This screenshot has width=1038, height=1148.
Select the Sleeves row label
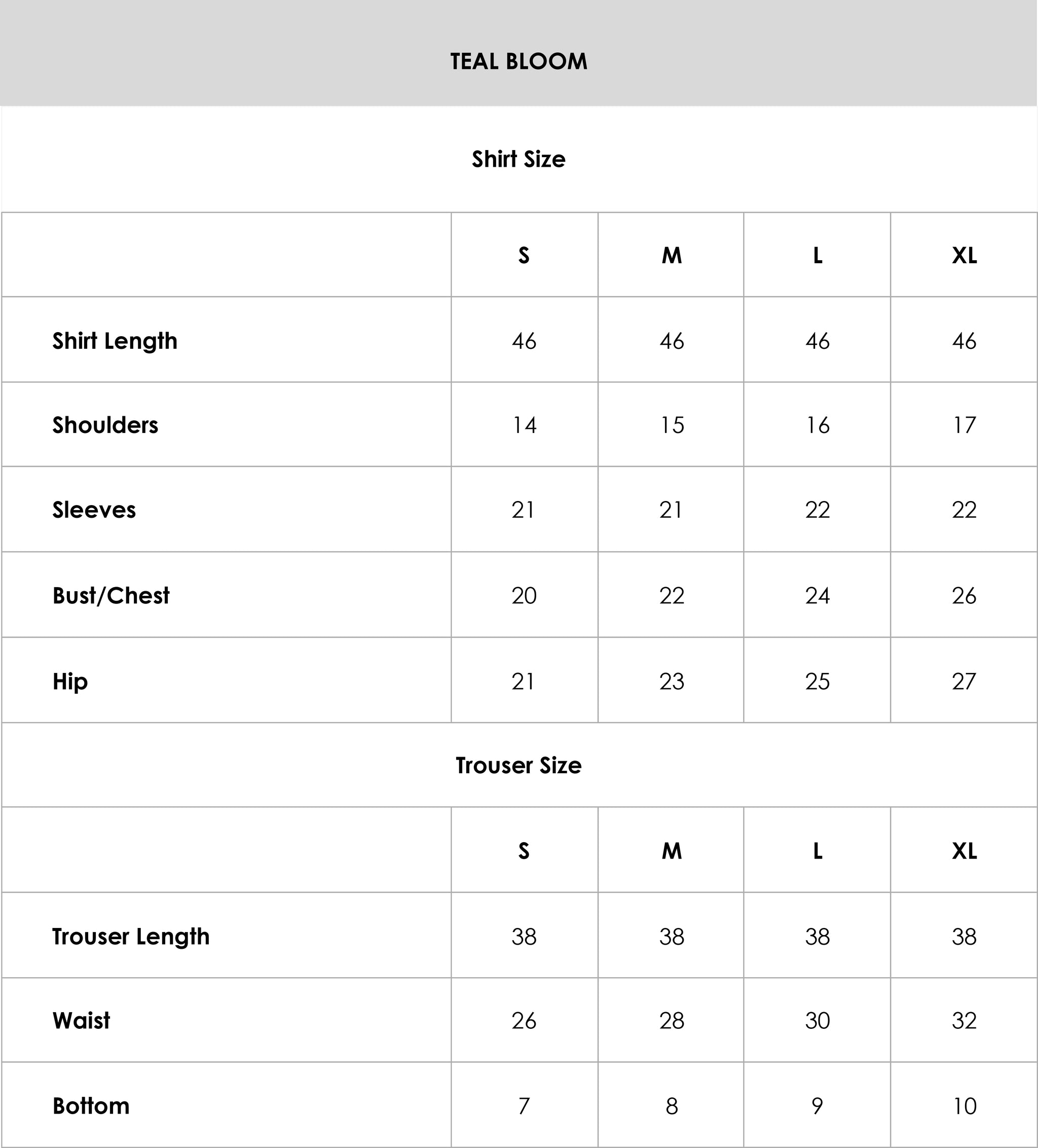[x=94, y=510]
